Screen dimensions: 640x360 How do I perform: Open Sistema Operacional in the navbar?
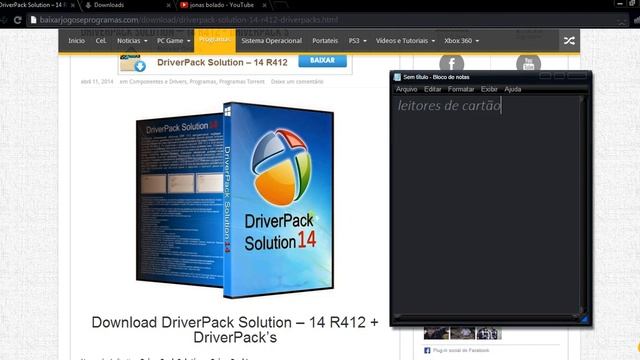click(x=271, y=41)
